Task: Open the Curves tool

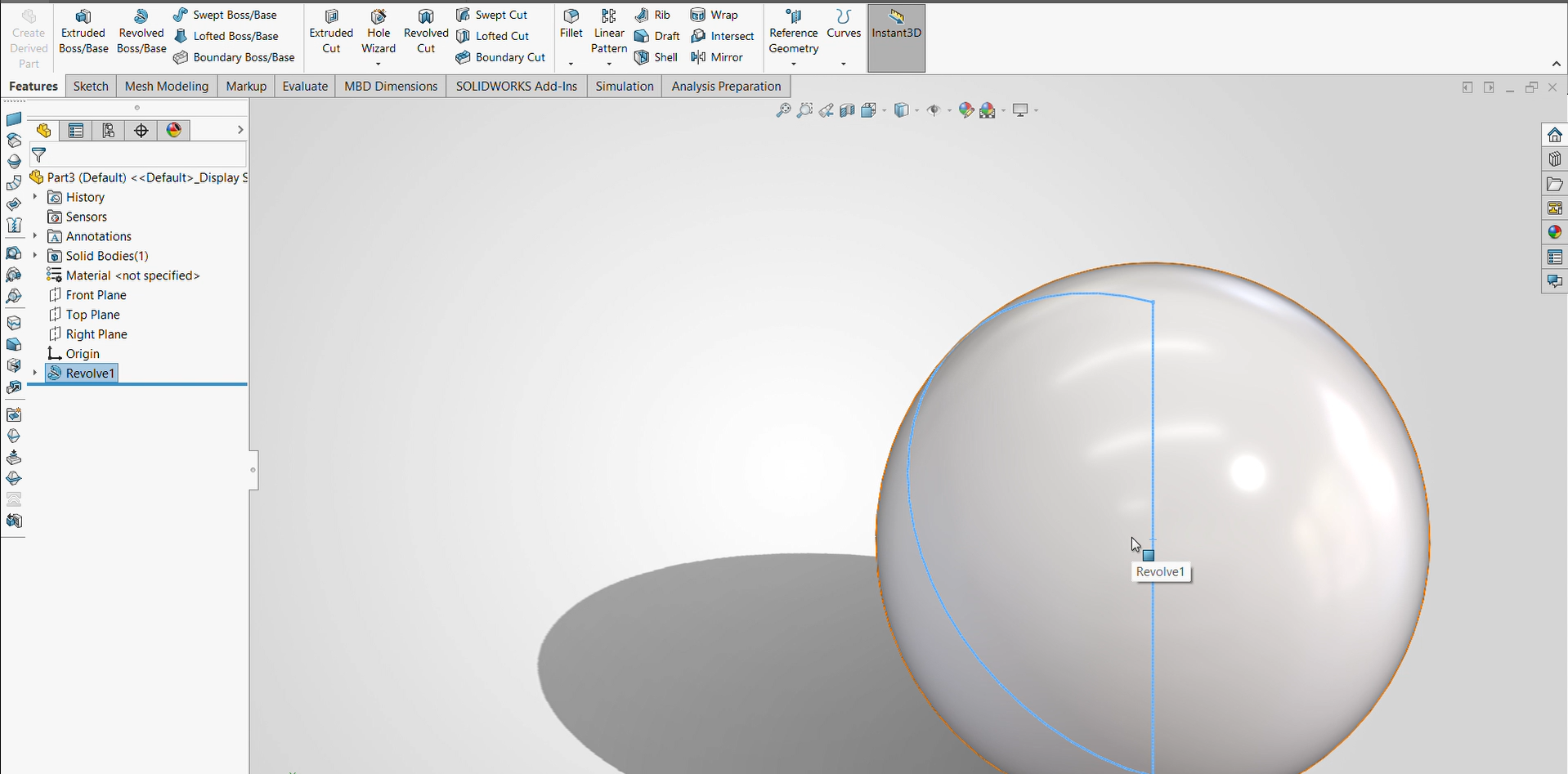Action: click(844, 25)
